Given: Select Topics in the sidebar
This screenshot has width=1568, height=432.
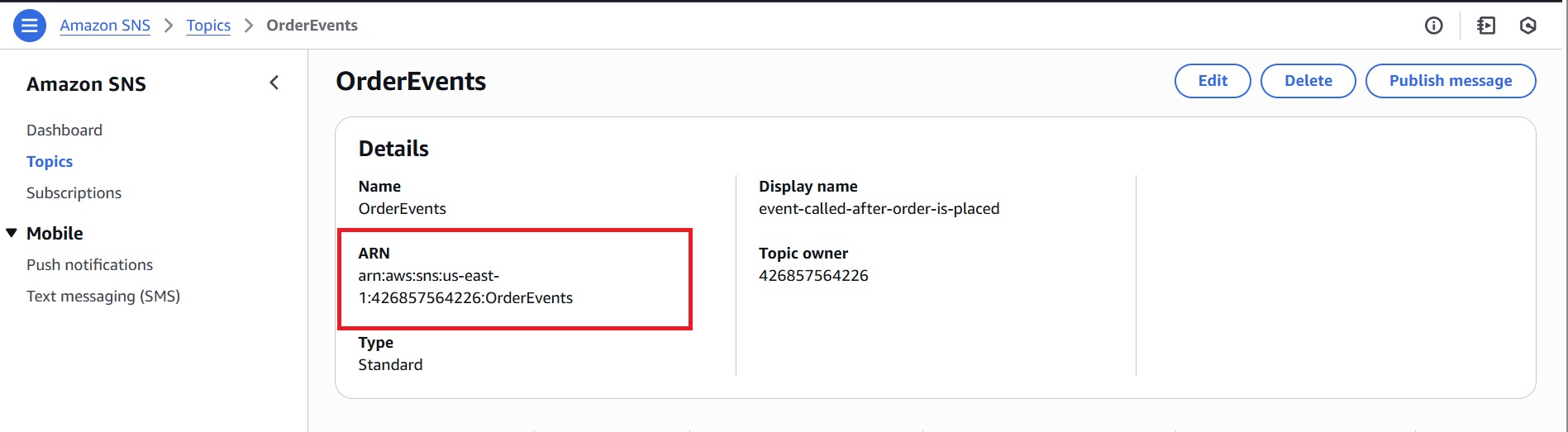Looking at the screenshot, I should 50,162.
